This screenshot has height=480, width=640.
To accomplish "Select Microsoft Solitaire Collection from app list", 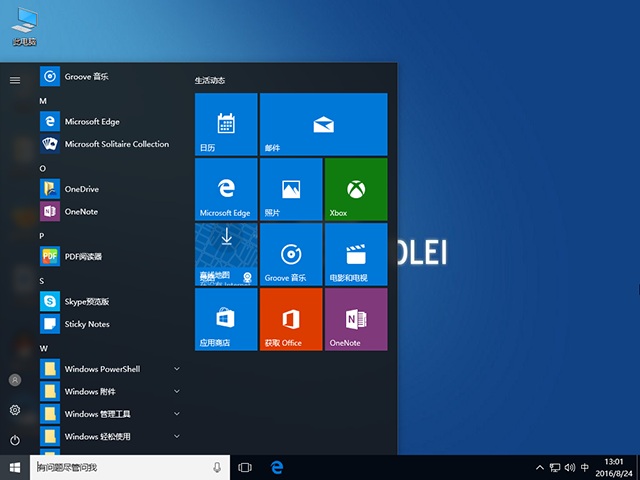I will [x=116, y=144].
